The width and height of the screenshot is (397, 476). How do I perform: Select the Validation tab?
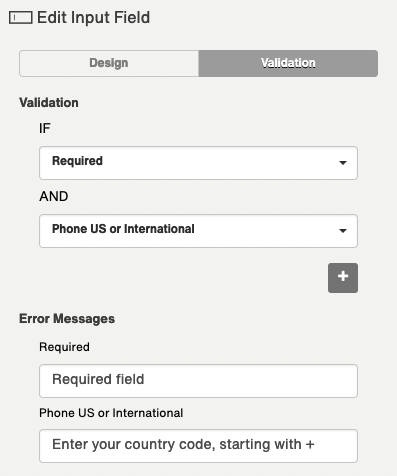click(x=288, y=63)
